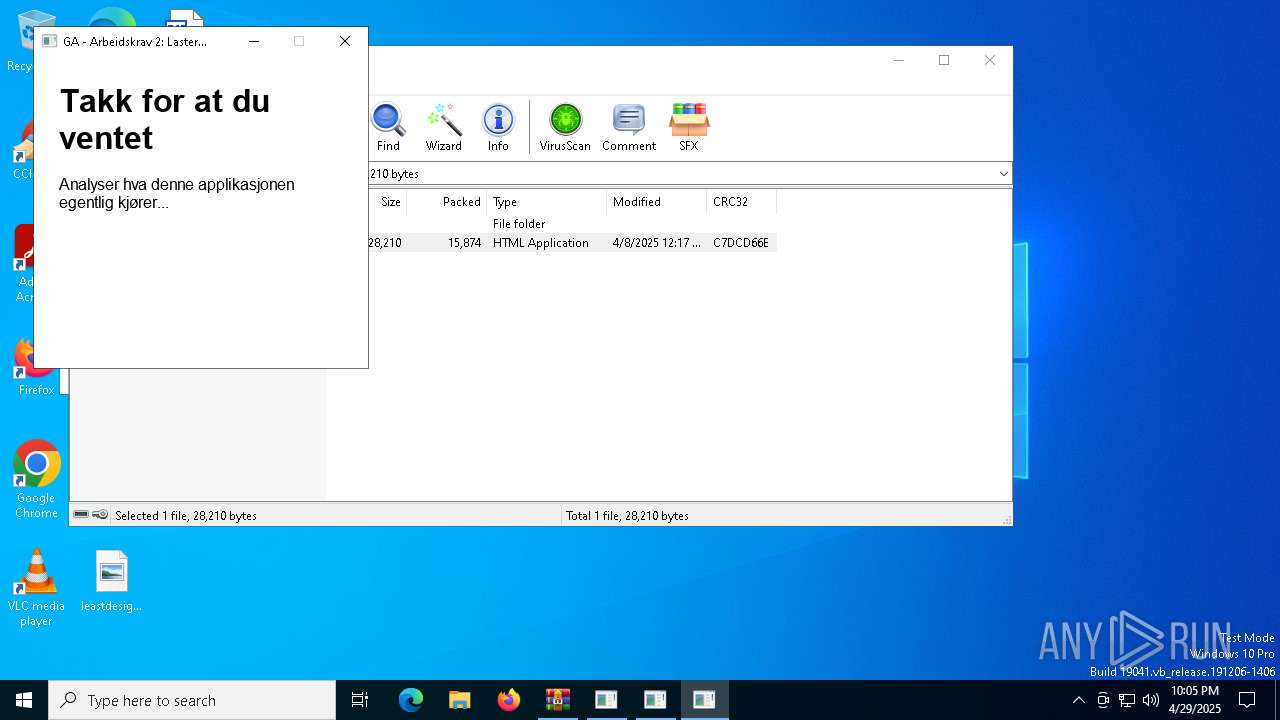
Task: Click 'Total 1 file, 28,210 bytes' status text
Action: pyautogui.click(x=627, y=516)
